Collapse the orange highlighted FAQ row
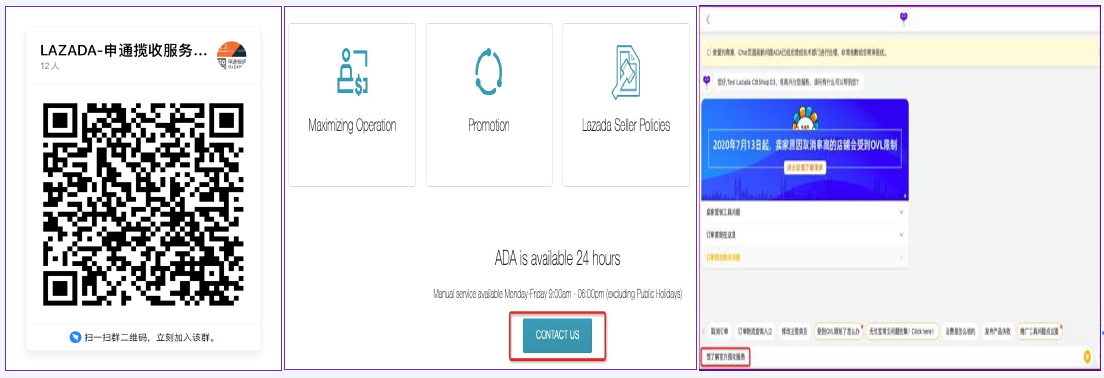The width and height of the screenshot is (1104, 378). (x=805, y=257)
